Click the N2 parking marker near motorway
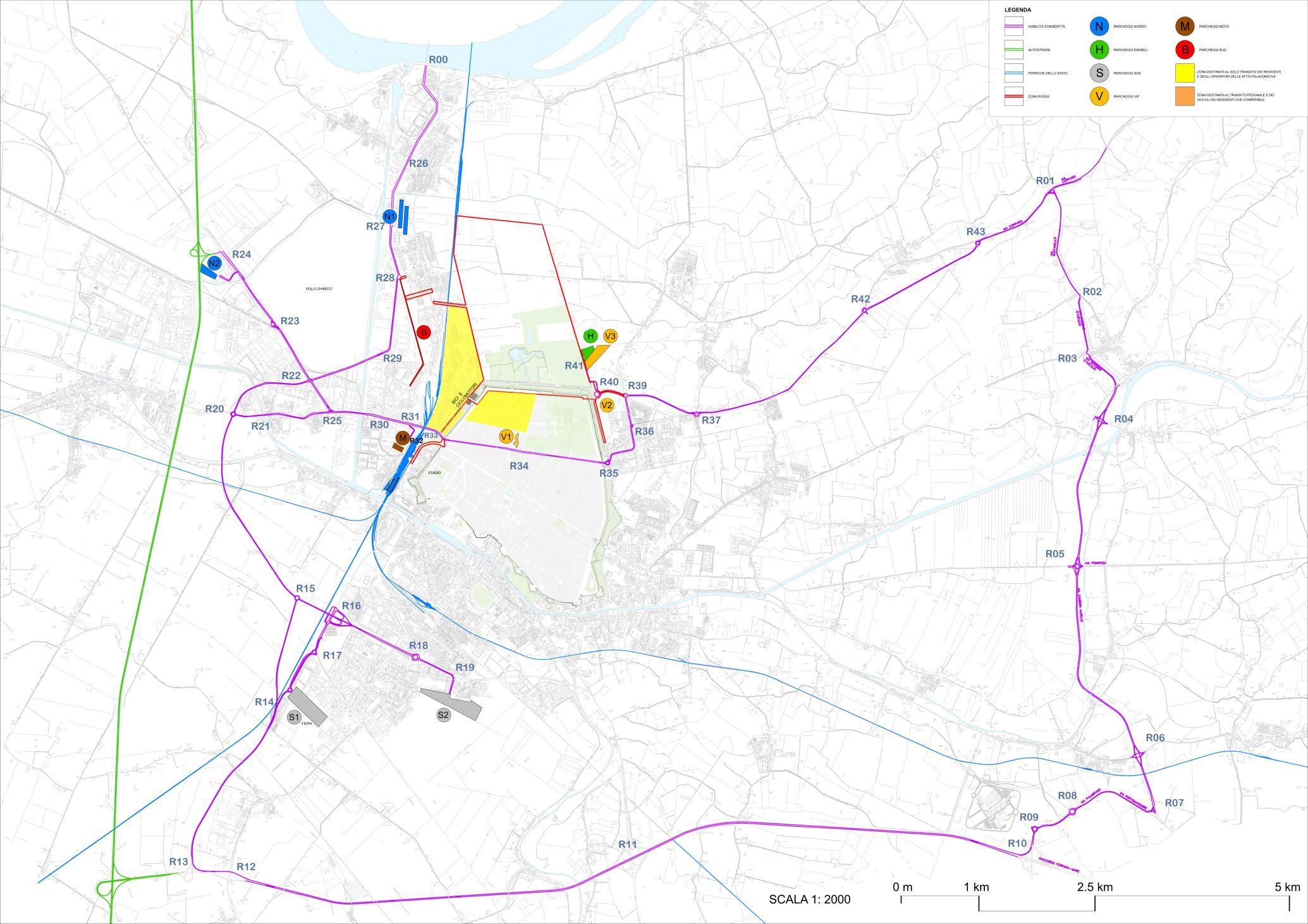 pyautogui.click(x=214, y=263)
